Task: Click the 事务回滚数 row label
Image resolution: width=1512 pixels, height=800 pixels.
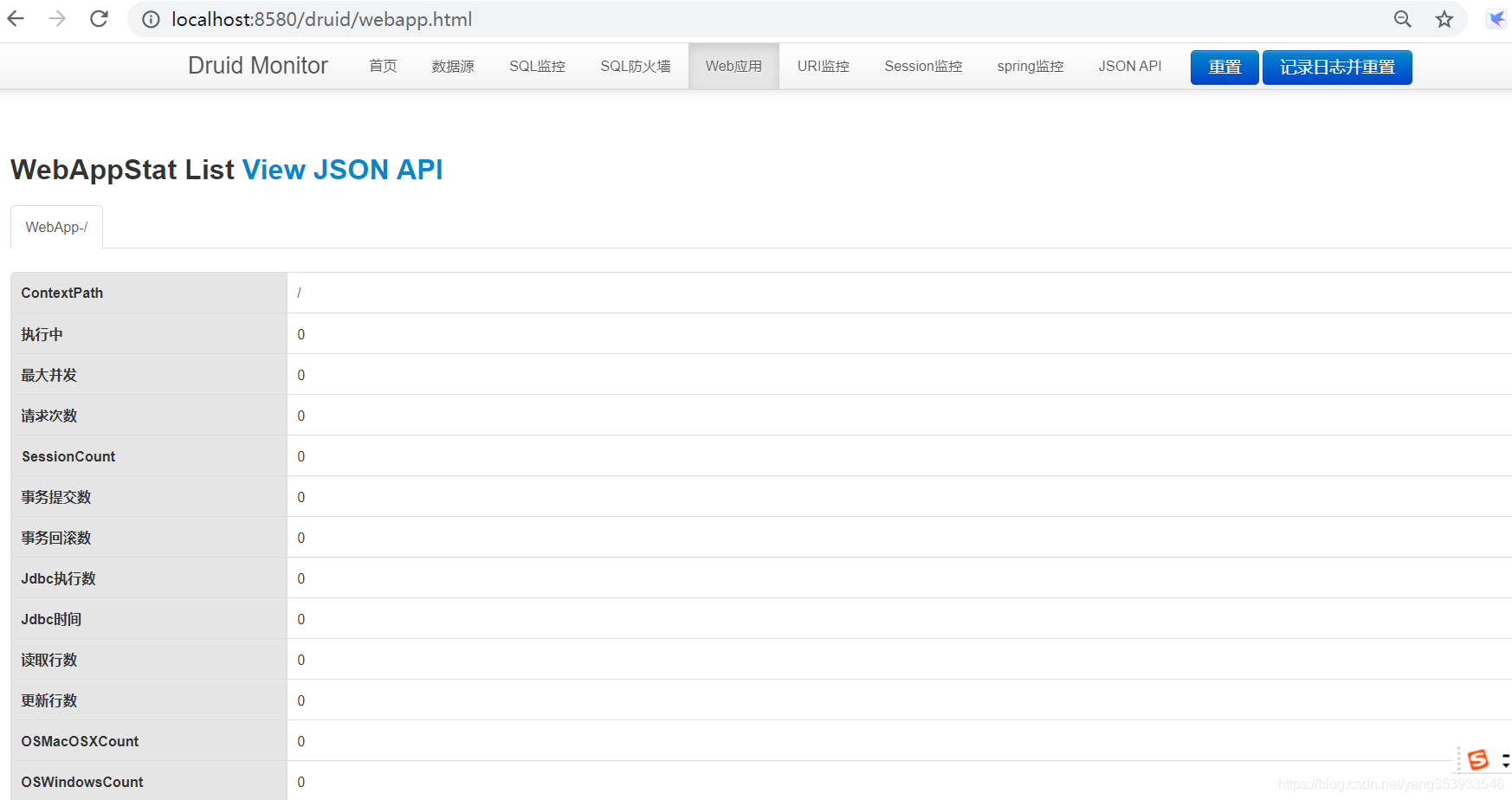Action: [x=56, y=538]
